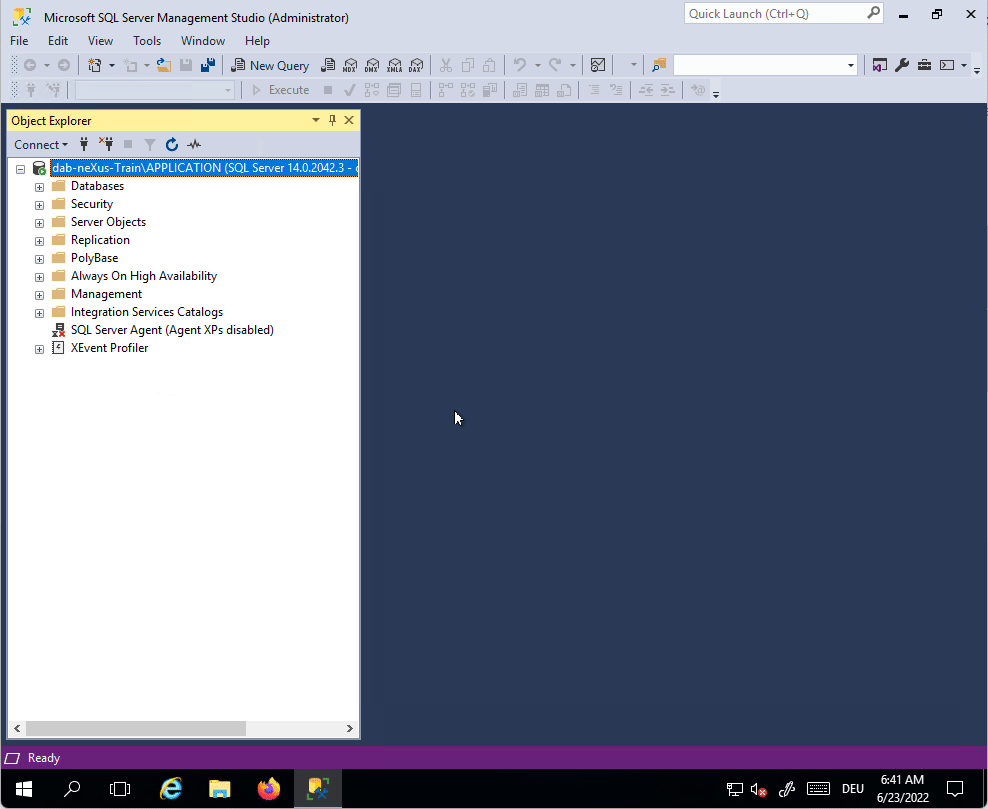988x809 pixels.
Task: Expand the Security node
Action: click(x=39, y=203)
